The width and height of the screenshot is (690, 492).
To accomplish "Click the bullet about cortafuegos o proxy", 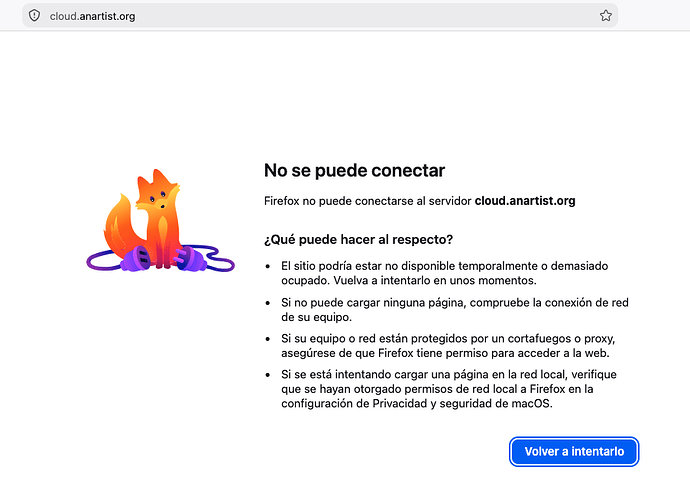I will (448, 345).
